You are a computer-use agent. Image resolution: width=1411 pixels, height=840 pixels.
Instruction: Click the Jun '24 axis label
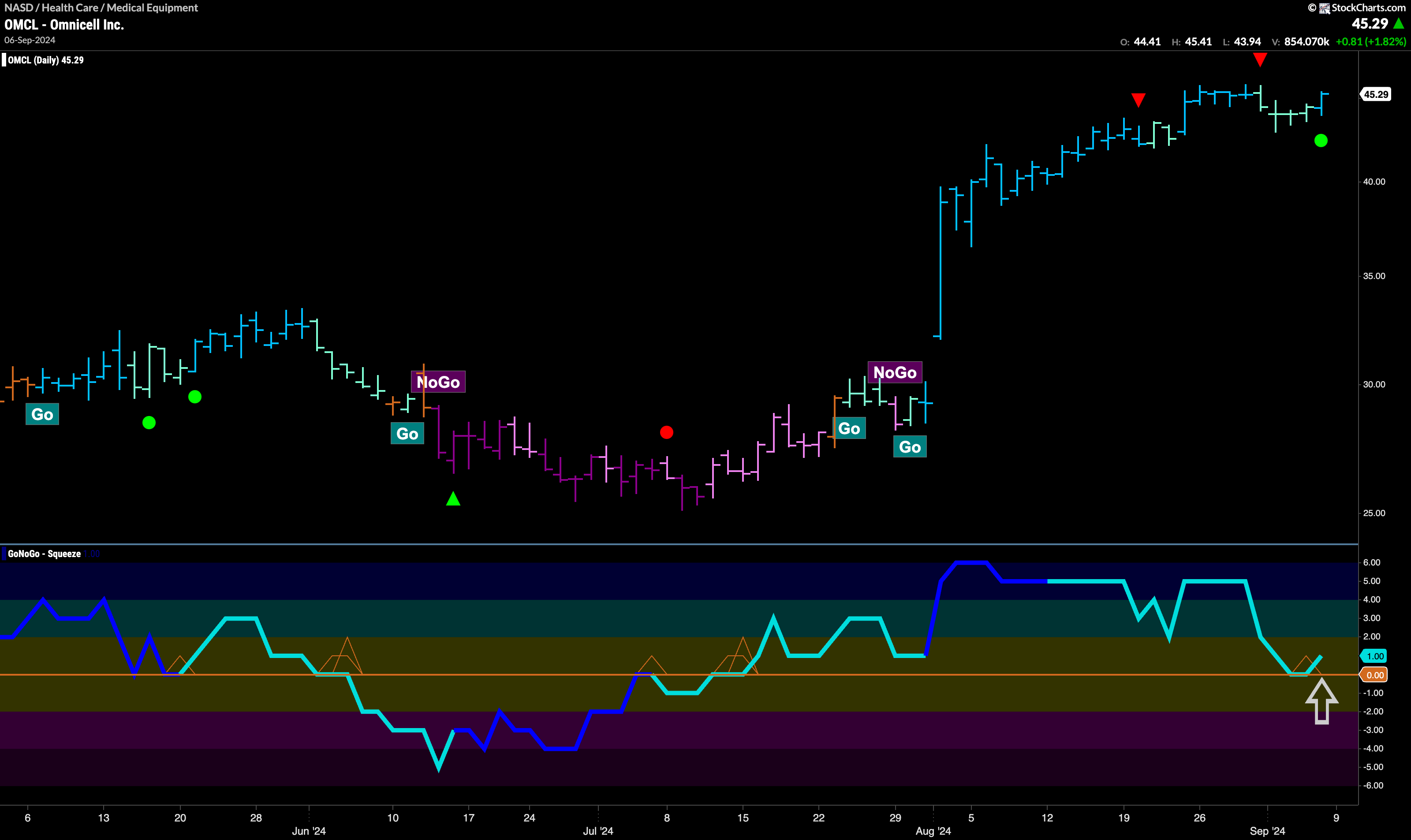click(309, 831)
